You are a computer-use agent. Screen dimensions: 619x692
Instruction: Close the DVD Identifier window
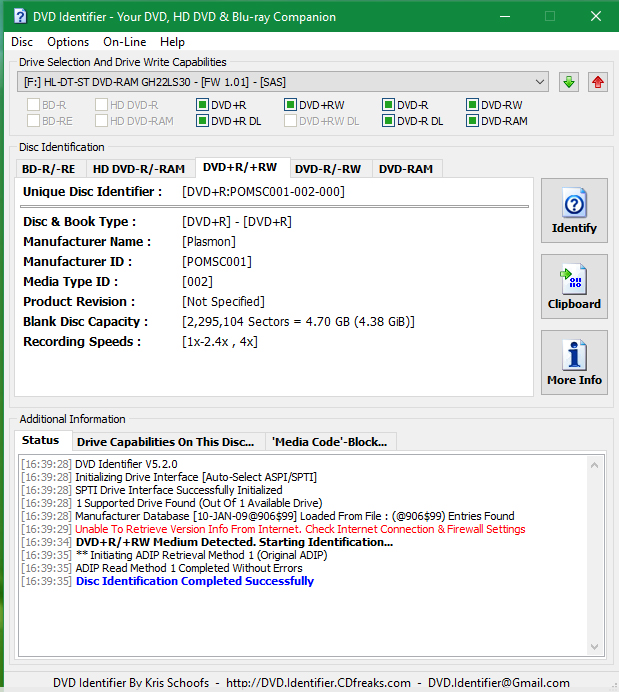pyautogui.click(x=596, y=16)
